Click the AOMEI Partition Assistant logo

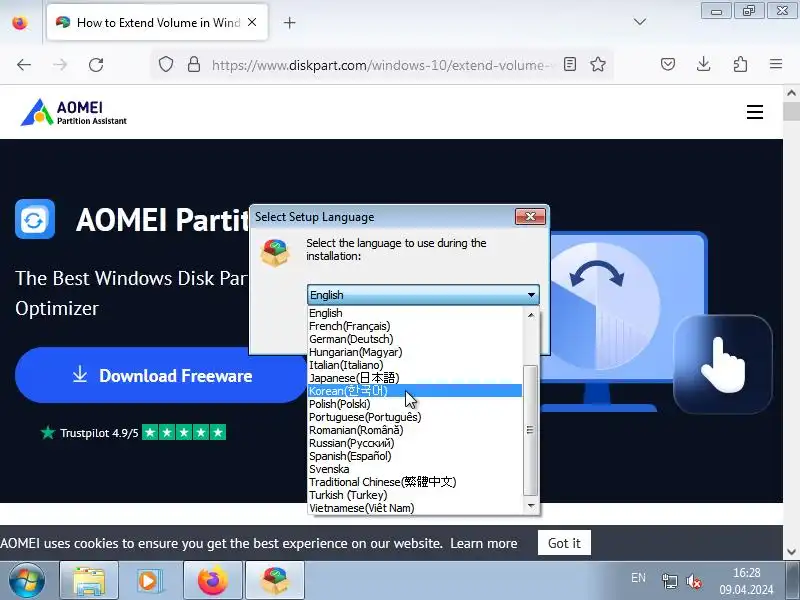73,112
